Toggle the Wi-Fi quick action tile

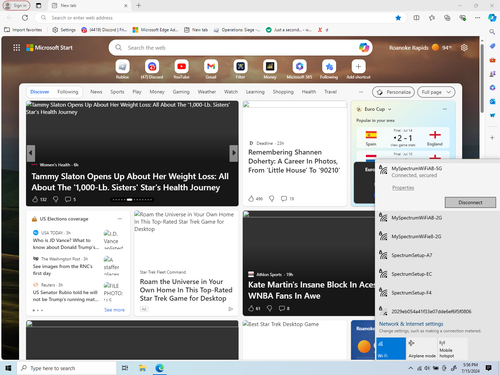click(x=391, y=349)
